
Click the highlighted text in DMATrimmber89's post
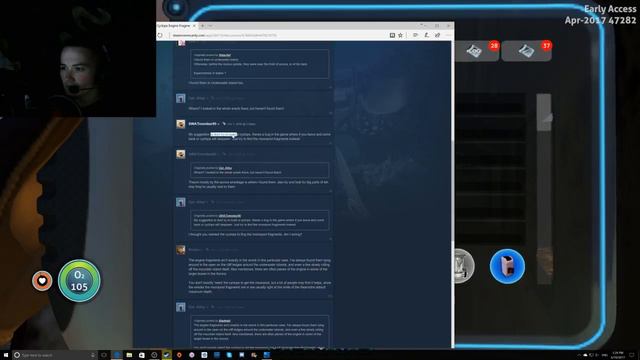[223, 134]
